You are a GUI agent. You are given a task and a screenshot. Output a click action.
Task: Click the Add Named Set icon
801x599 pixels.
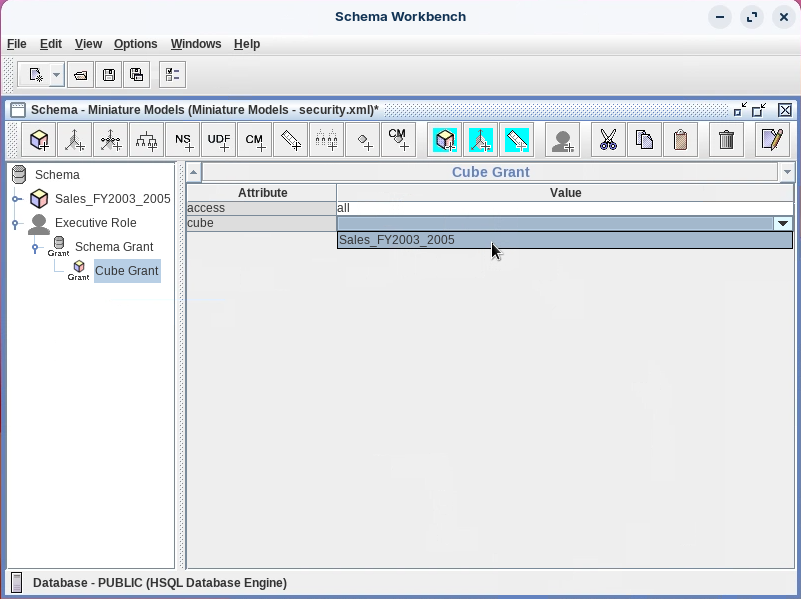tap(183, 139)
